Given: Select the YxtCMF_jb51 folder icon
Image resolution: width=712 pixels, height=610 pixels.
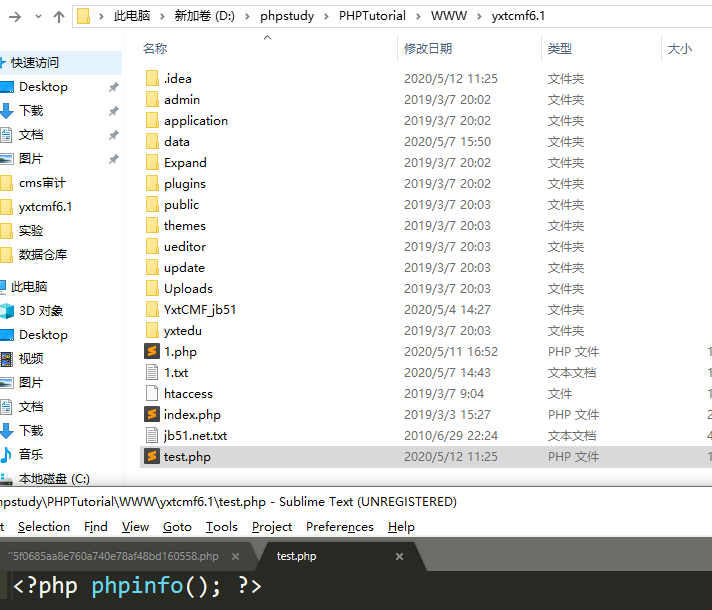Looking at the screenshot, I should (153, 309).
